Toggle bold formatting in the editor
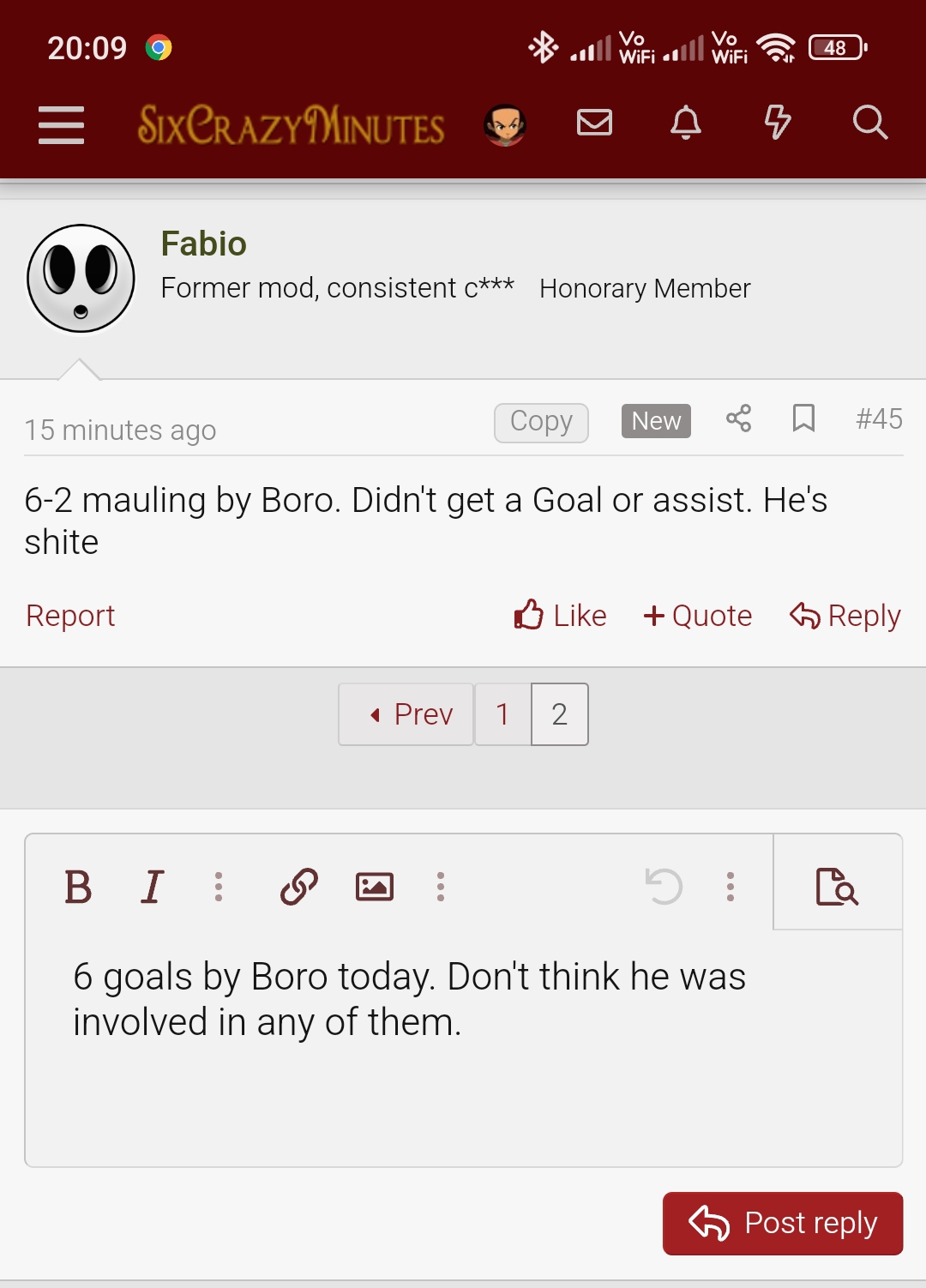 coord(78,887)
